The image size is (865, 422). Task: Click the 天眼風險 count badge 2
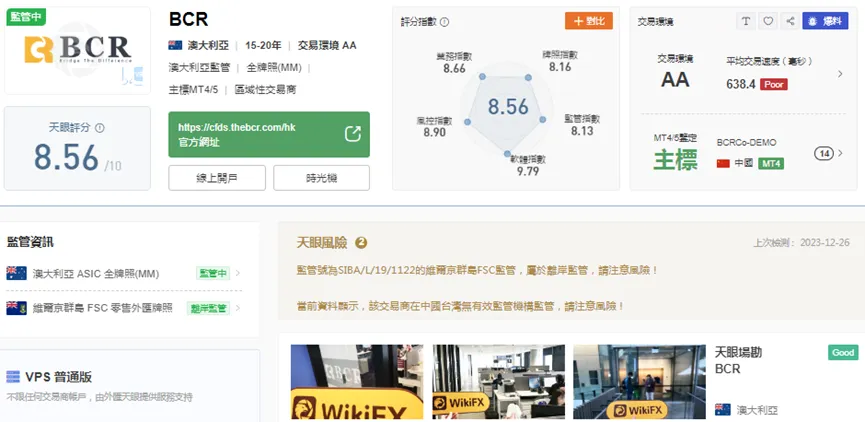click(x=361, y=243)
